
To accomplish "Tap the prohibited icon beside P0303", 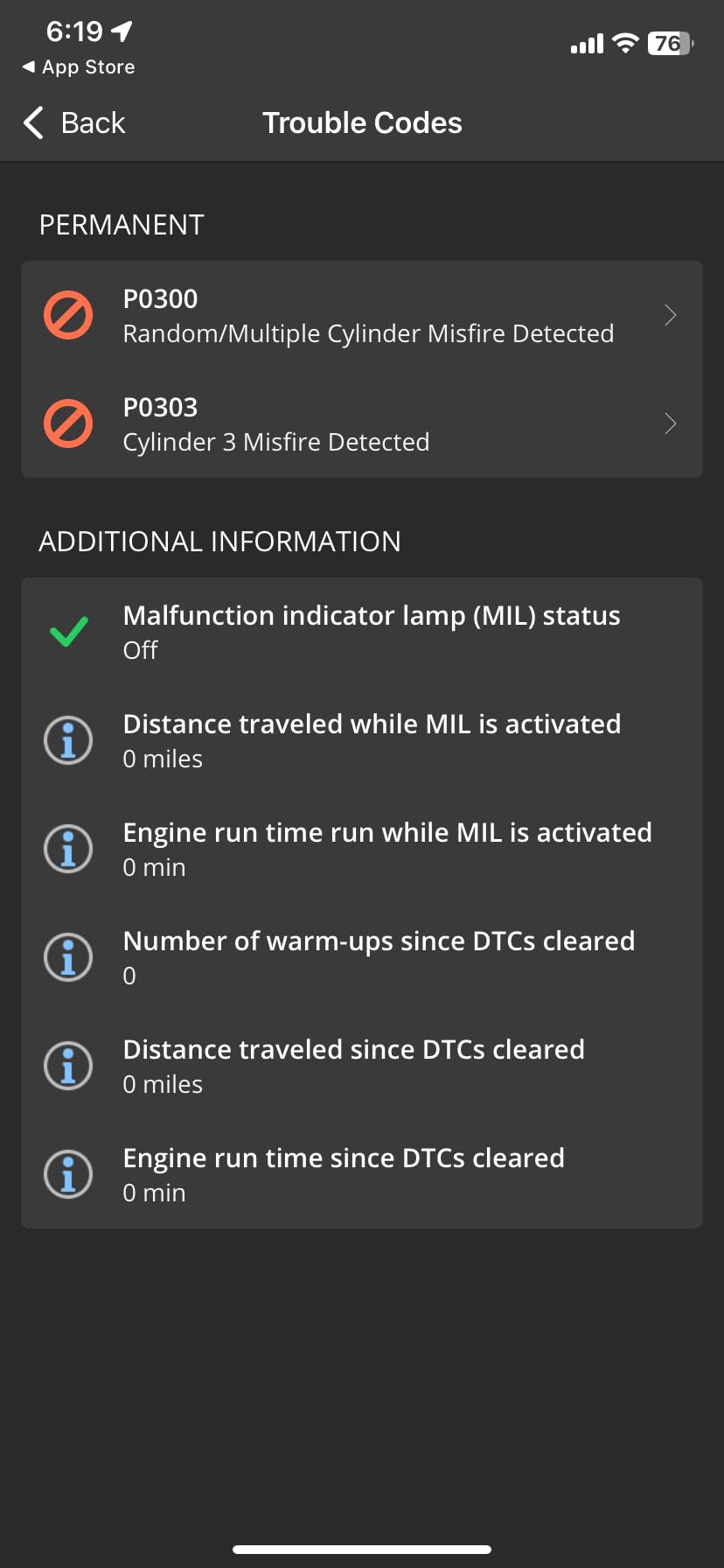I will pos(68,423).
